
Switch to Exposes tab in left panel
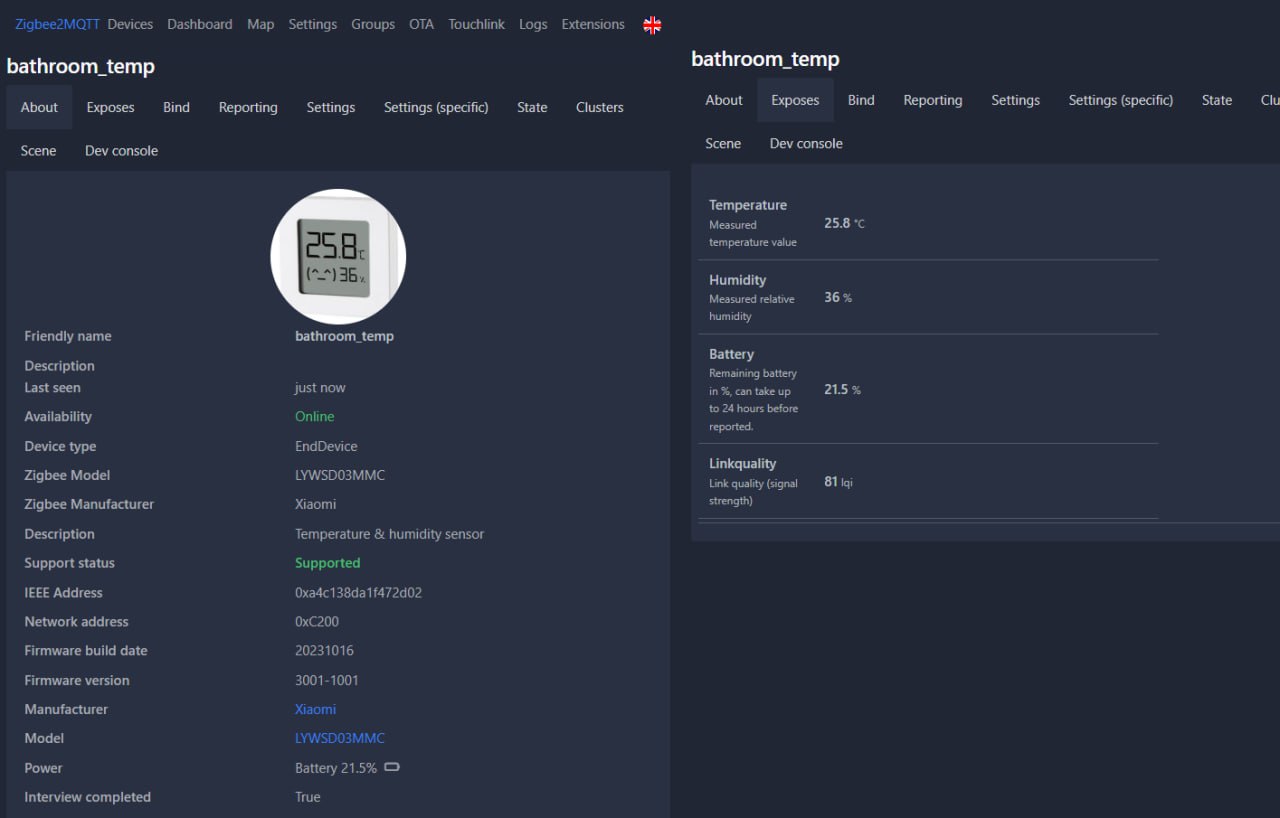pos(110,107)
